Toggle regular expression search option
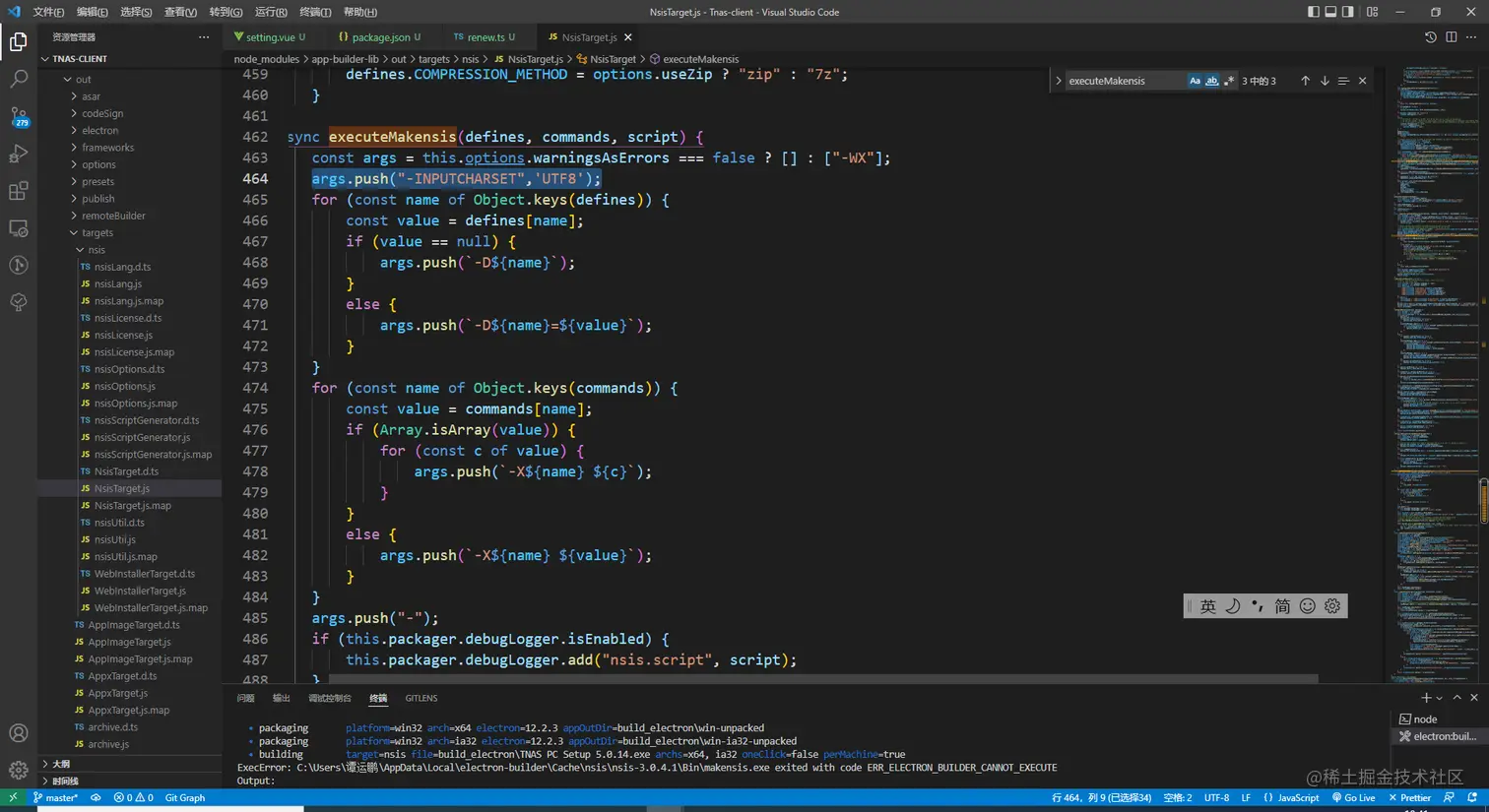This screenshot has height=812, width=1489. point(1228,81)
